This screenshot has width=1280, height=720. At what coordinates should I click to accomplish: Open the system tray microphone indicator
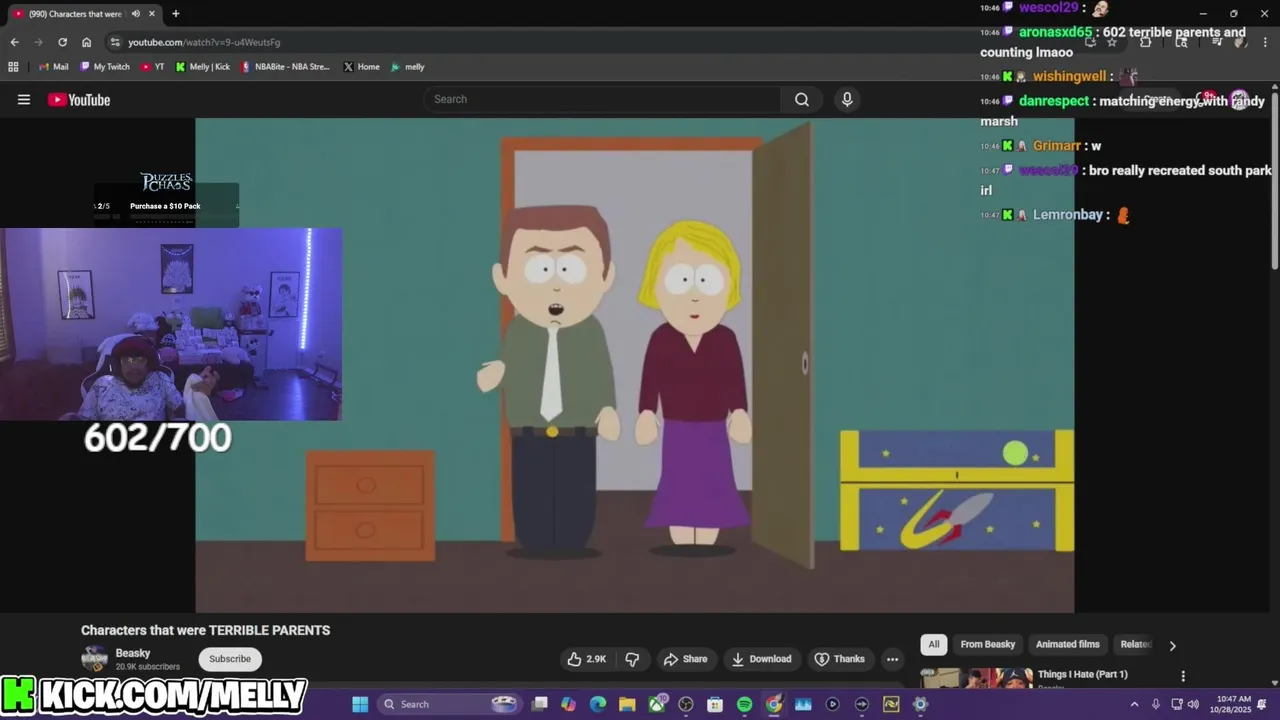pyautogui.click(x=1155, y=704)
